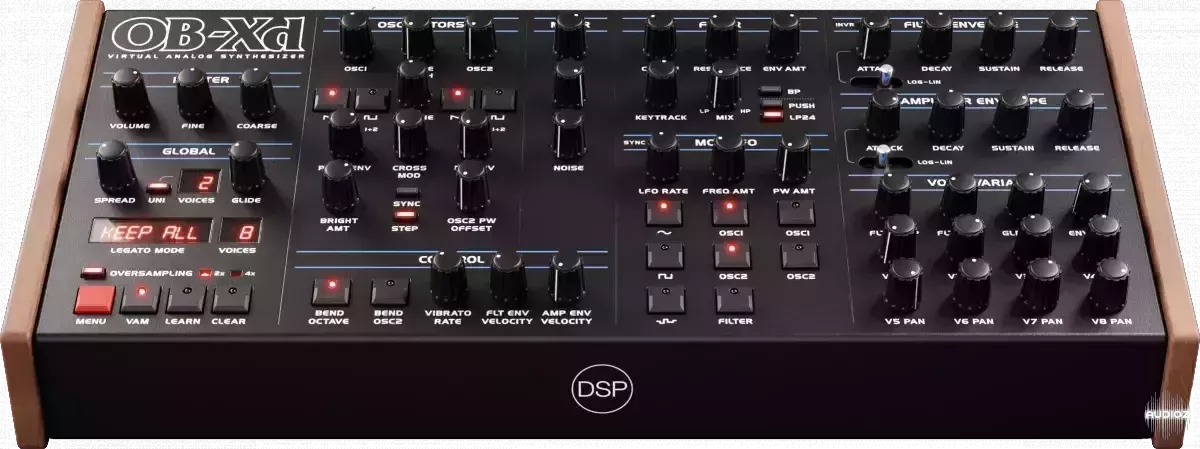This screenshot has height=449, width=1200.
Task: Toggle the OVERSAMPLING switch
Action: coord(92,271)
